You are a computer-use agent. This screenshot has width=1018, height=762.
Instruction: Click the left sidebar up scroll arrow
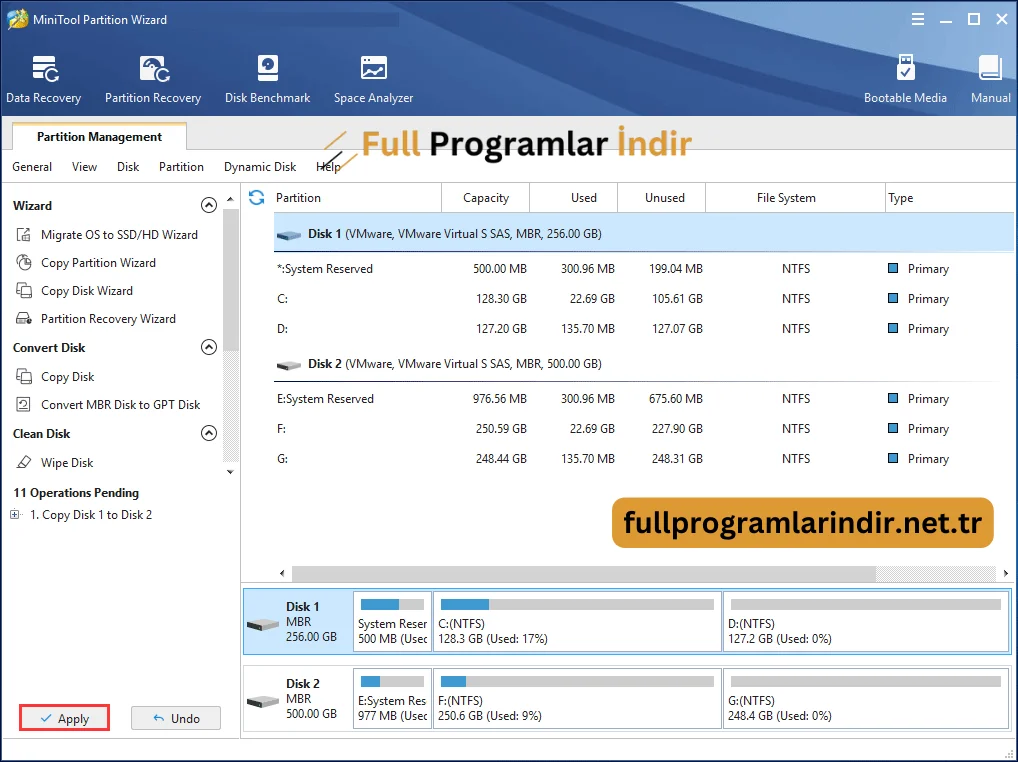pos(230,199)
